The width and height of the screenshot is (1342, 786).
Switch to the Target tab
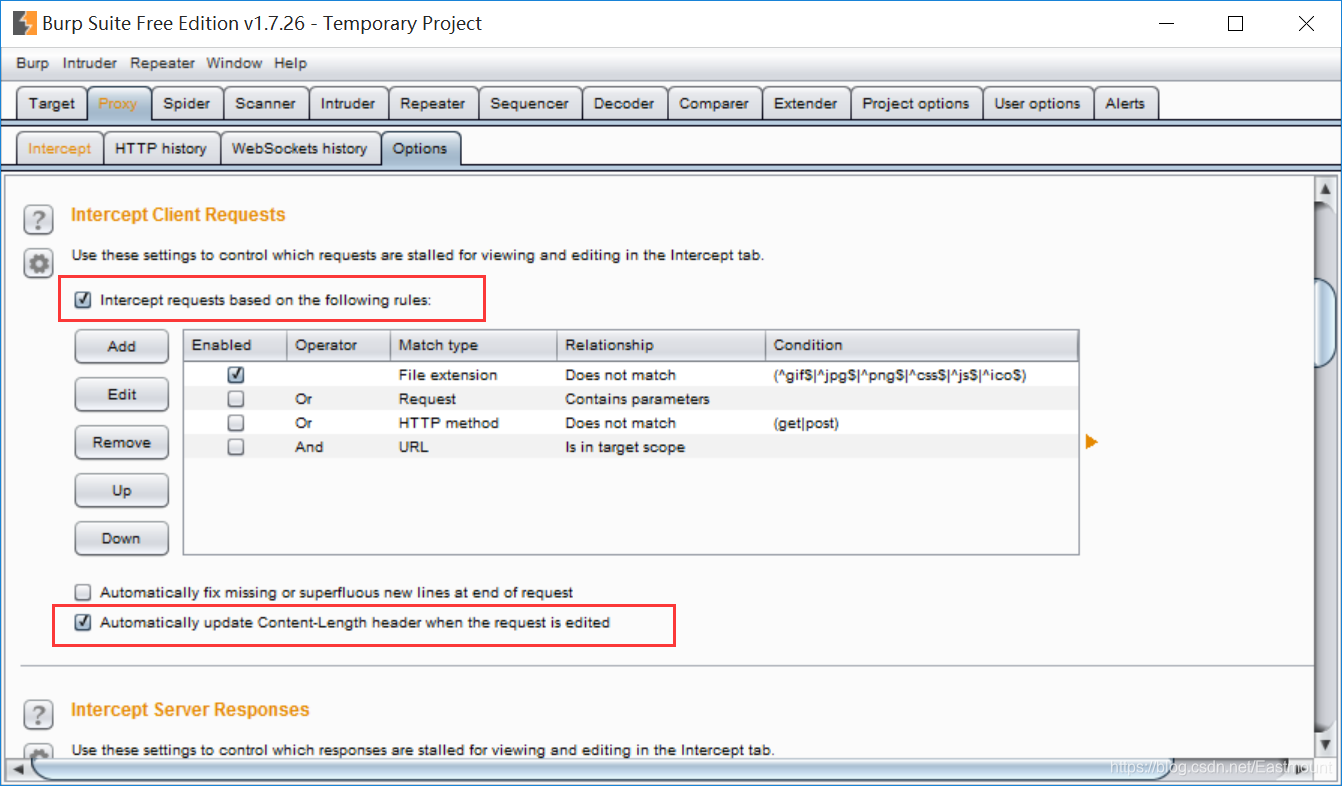[x=52, y=103]
